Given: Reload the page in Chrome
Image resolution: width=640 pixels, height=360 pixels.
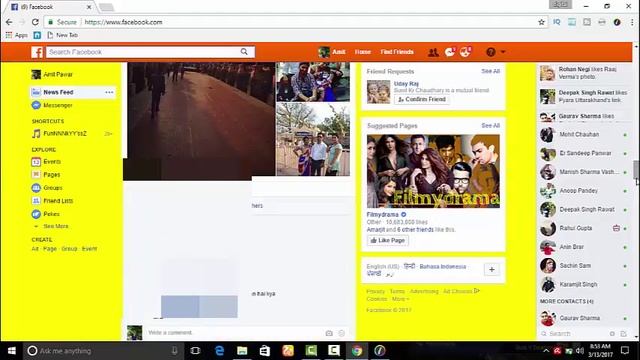Looking at the screenshot, I should 35,22.
